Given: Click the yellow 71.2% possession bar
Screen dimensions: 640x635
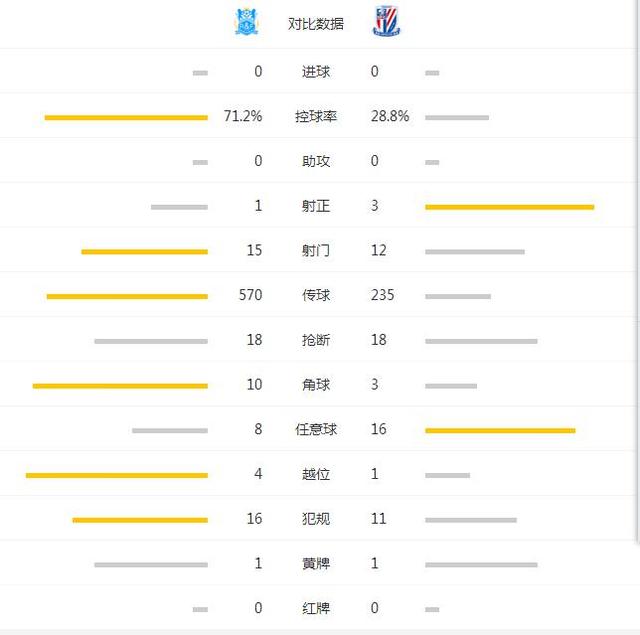Looking at the screenshot, I should (x=126, y=118).
